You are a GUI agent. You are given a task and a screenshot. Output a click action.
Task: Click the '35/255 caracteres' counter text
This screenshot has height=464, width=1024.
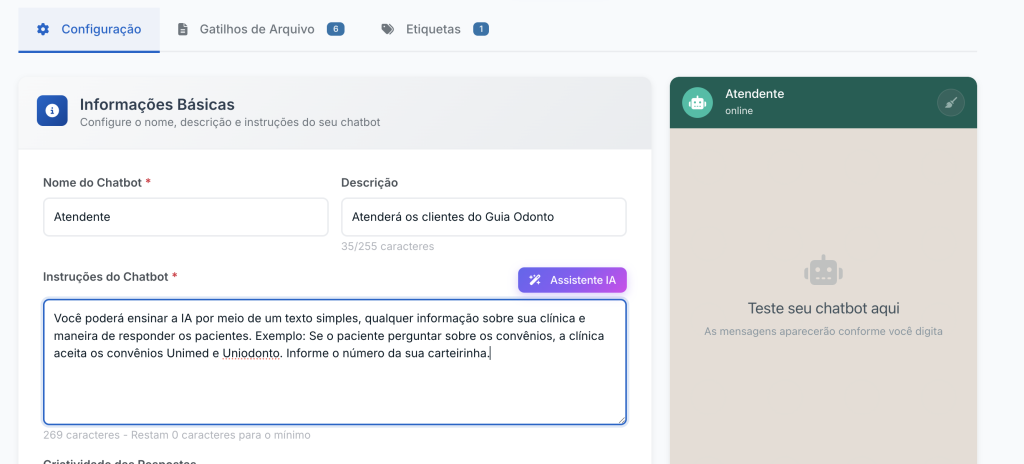pos(387,246)
